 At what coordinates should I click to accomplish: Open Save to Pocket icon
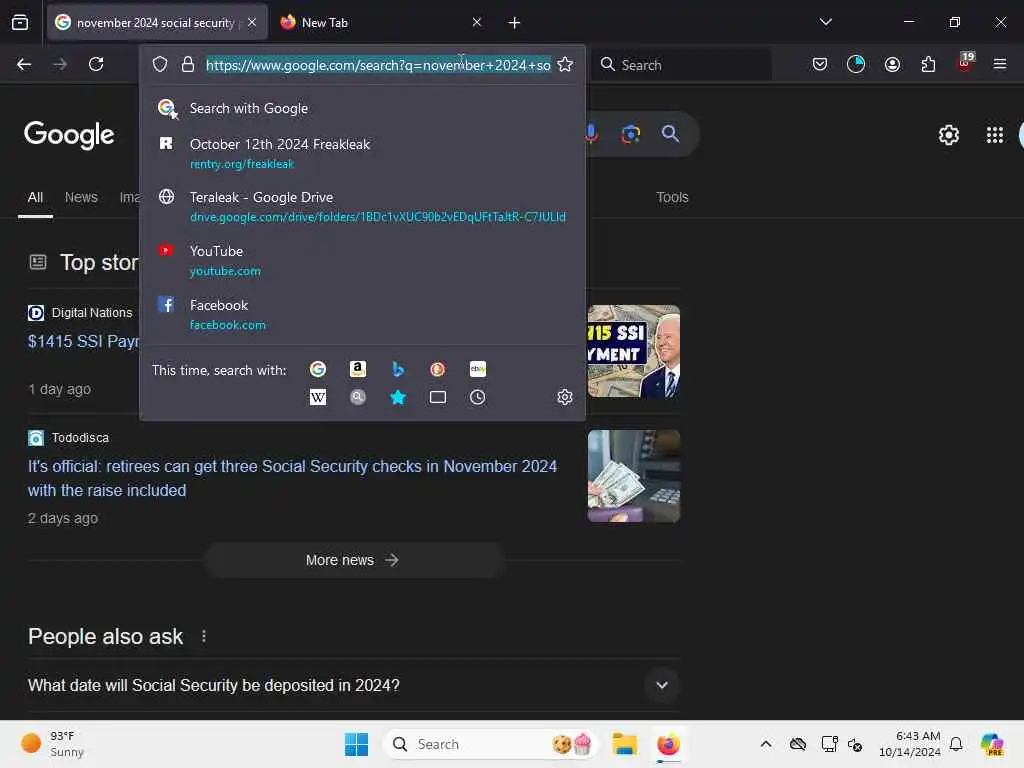point(820,64)
